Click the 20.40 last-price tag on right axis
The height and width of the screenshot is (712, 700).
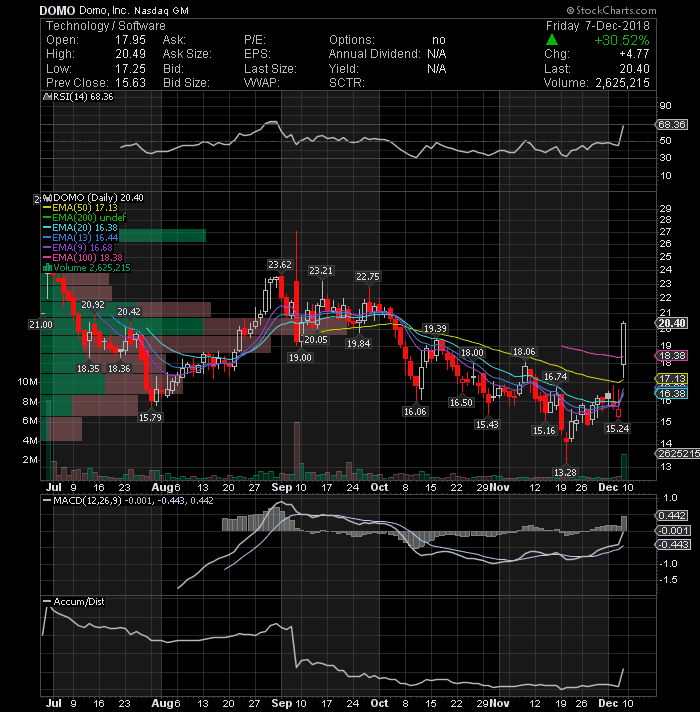click(672, 323)
